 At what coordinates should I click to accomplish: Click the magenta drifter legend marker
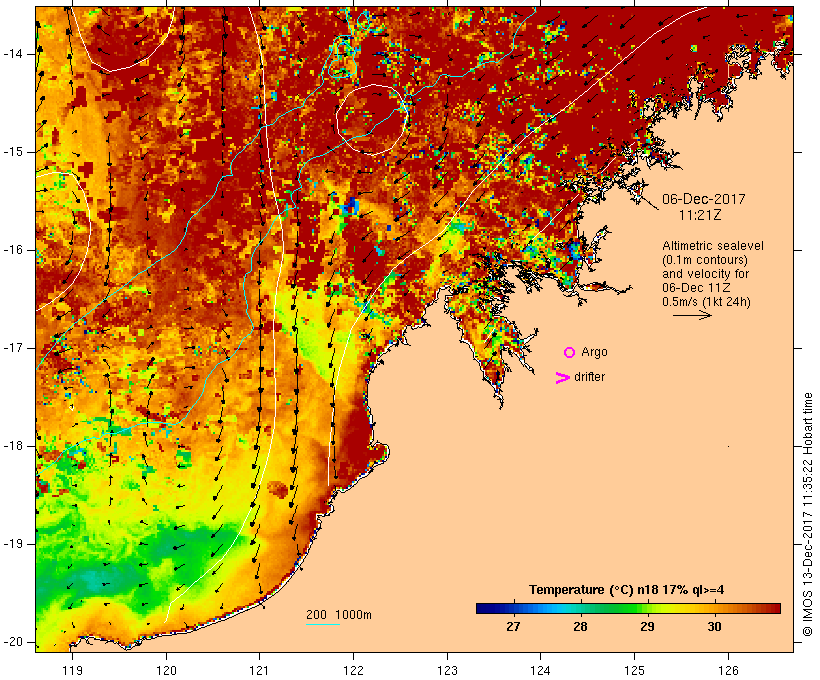point(562,378)
